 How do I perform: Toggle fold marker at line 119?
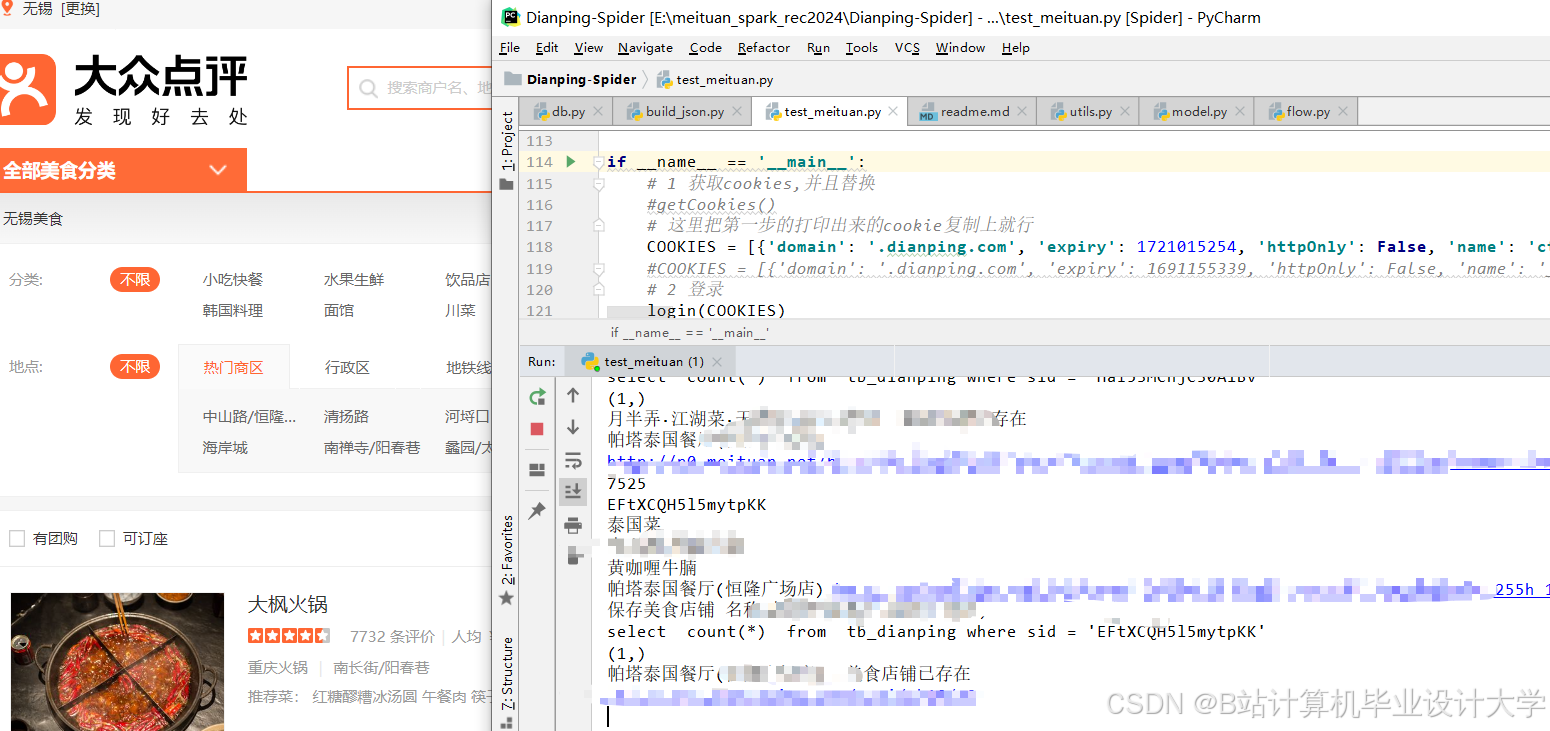(x=598, y=269)
